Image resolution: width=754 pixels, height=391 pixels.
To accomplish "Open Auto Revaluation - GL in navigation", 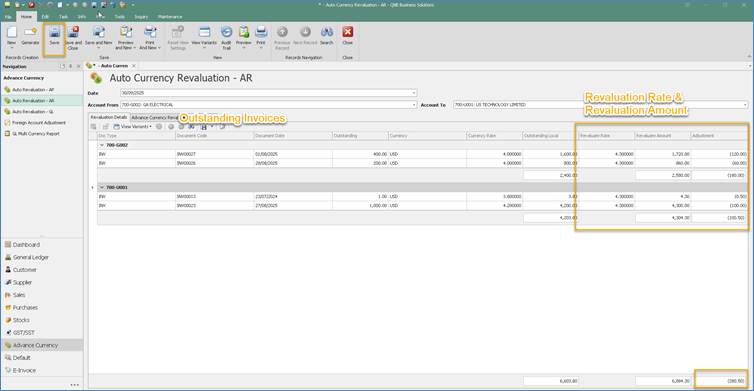I will 33,112.
